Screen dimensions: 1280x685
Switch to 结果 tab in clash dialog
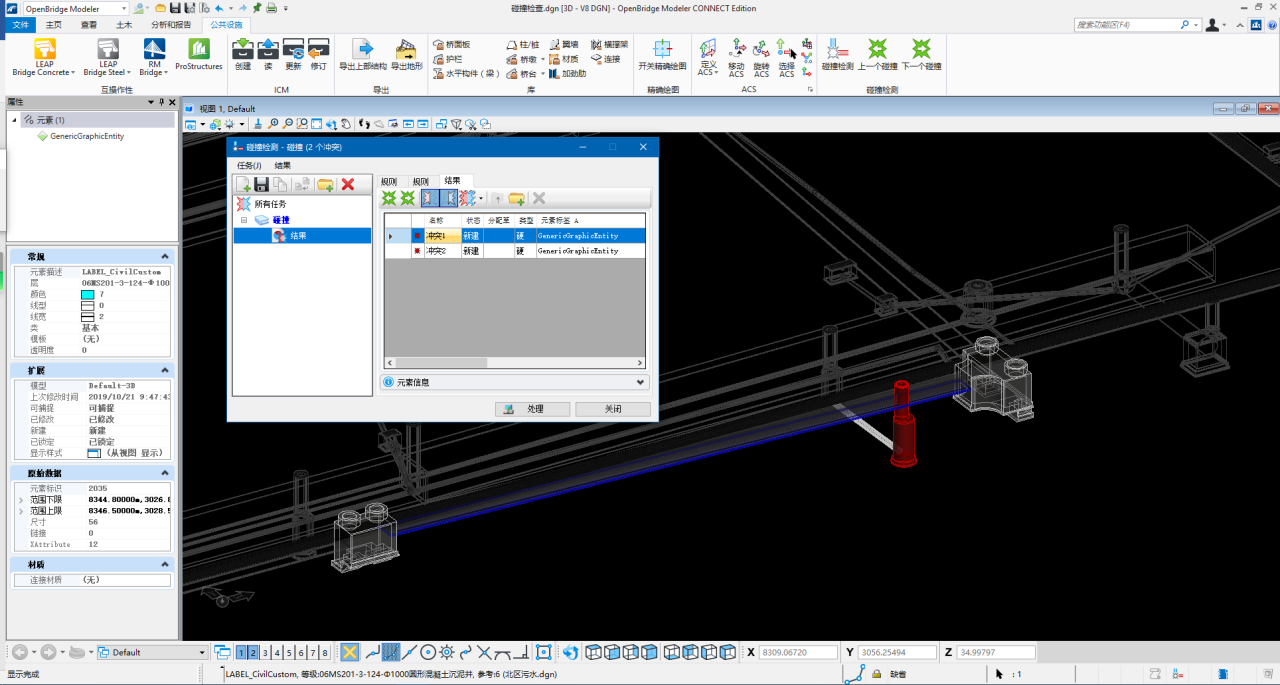click(453, 181)
